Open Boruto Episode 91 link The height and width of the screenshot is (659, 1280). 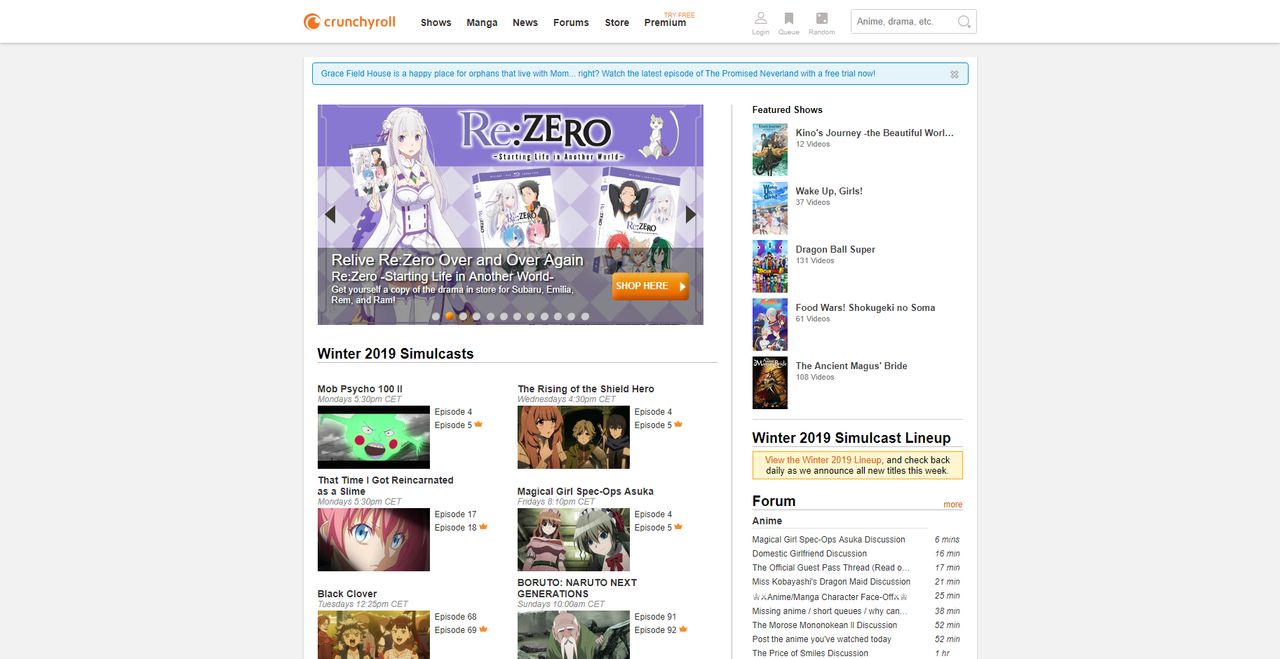[656, 617]
